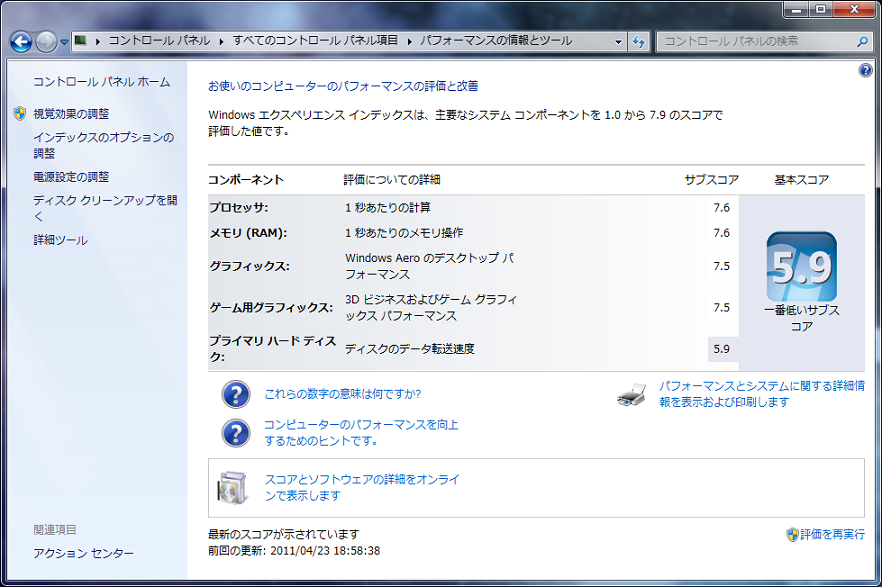Expand the arrow after コントロール パネル breadcrumb
Image resolution: width=882 pixels, height=587 pixels.
[x=221, y=41]
